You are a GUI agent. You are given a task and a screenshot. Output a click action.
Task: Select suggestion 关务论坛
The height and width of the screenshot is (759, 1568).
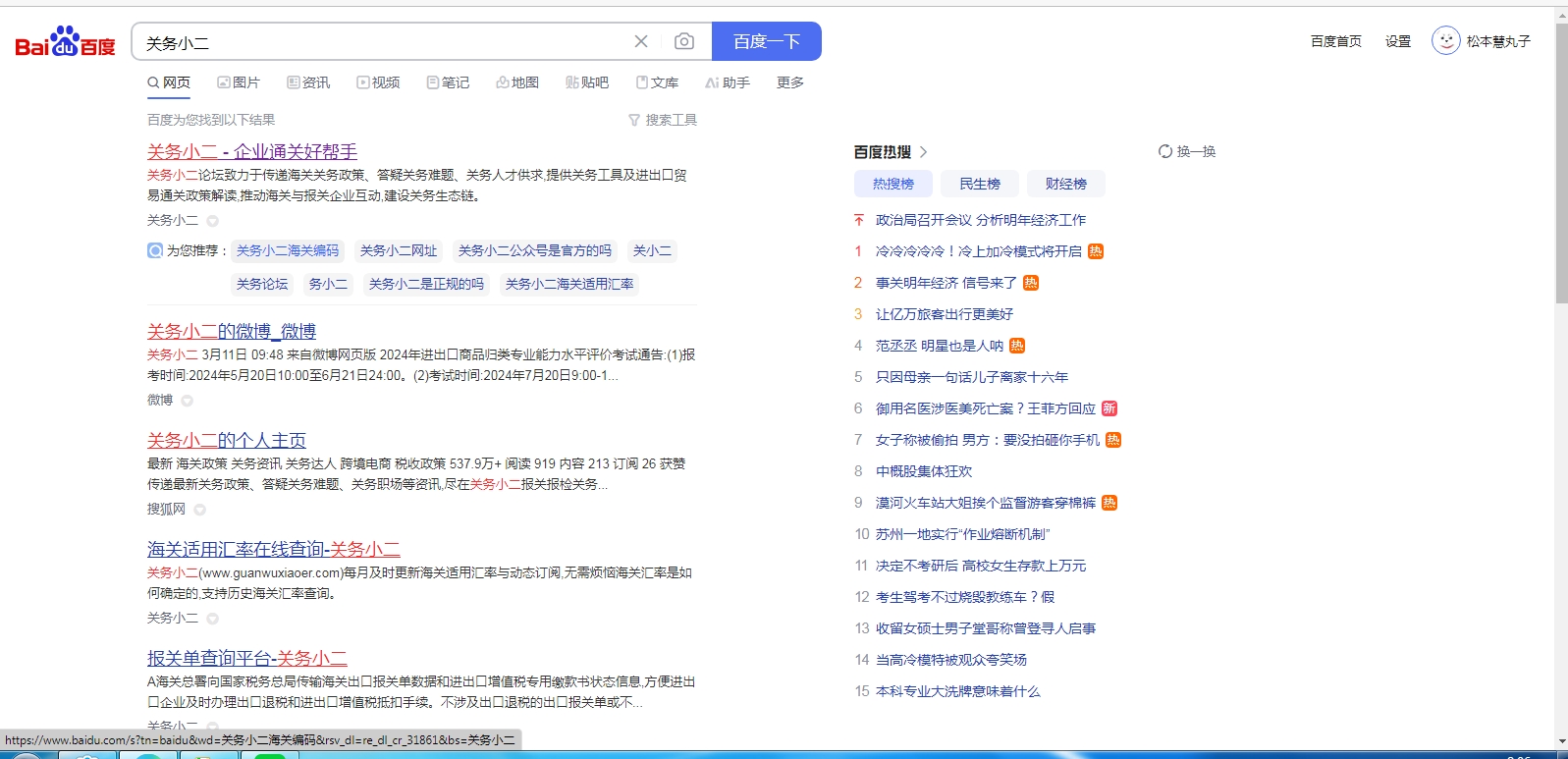[262, 284]
